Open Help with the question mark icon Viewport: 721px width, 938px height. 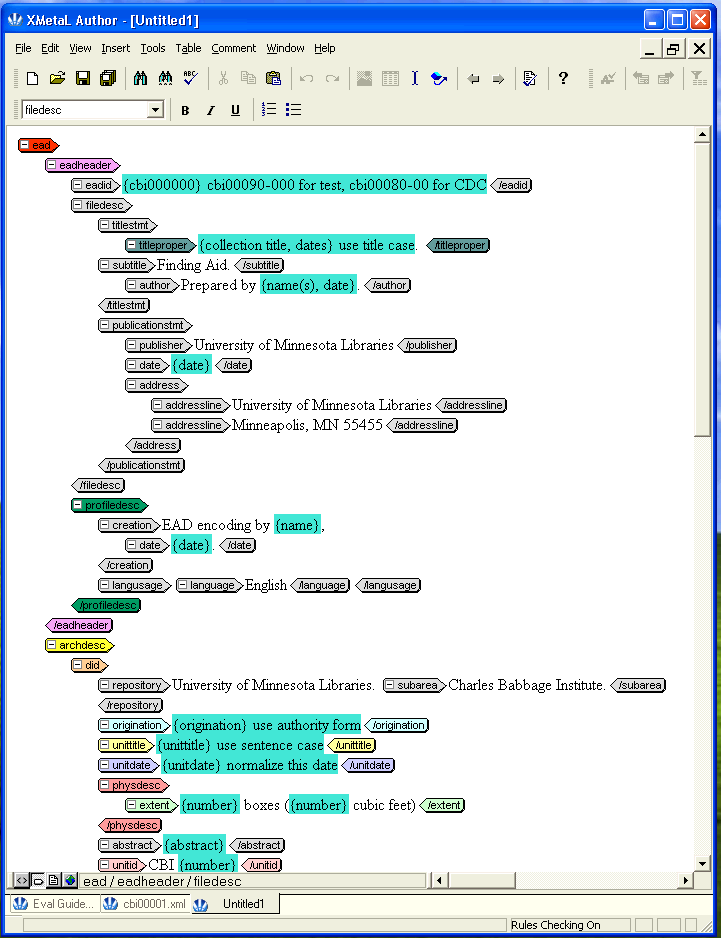coord(564,78)
